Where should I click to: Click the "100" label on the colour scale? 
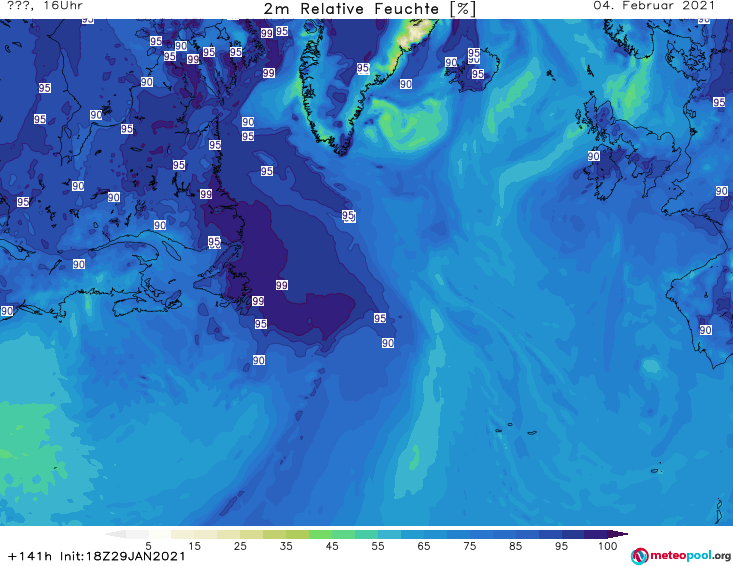(608, 546)
